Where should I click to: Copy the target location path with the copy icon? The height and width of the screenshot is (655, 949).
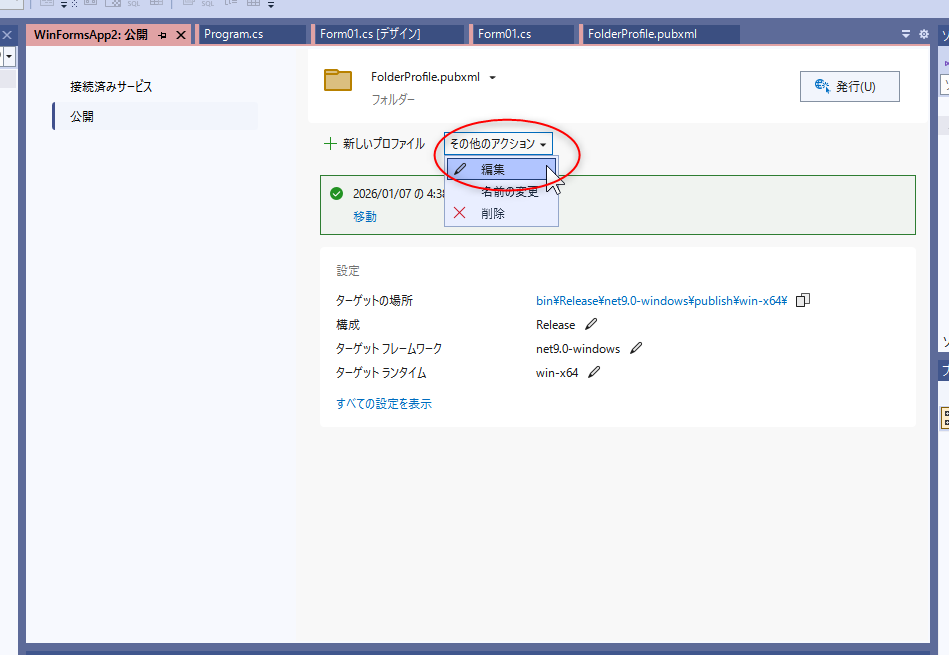coord(802,300)
